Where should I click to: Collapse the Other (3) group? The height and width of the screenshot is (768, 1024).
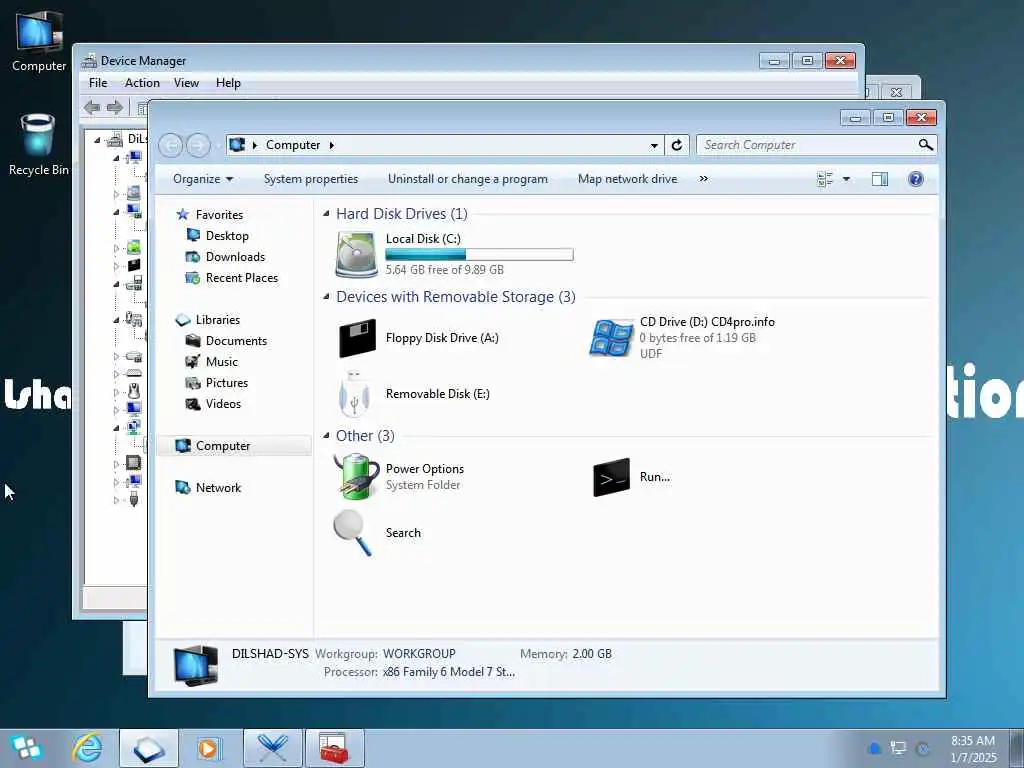pyautogui.click(x=326, y=436)
